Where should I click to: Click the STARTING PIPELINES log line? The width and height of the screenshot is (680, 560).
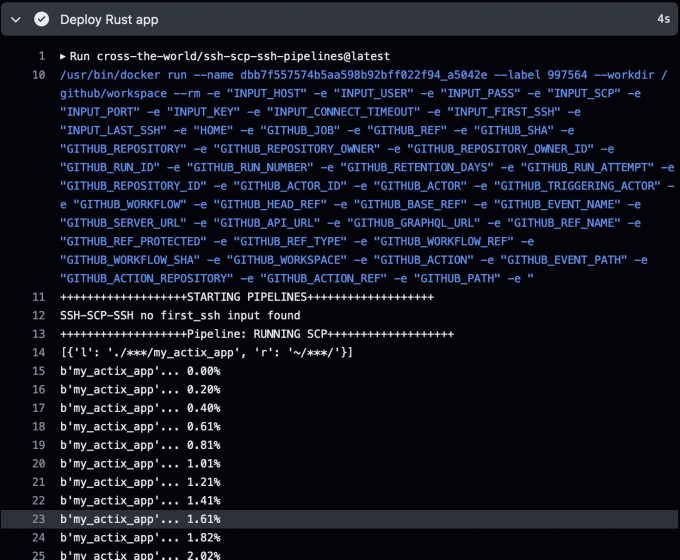point(246,297)
